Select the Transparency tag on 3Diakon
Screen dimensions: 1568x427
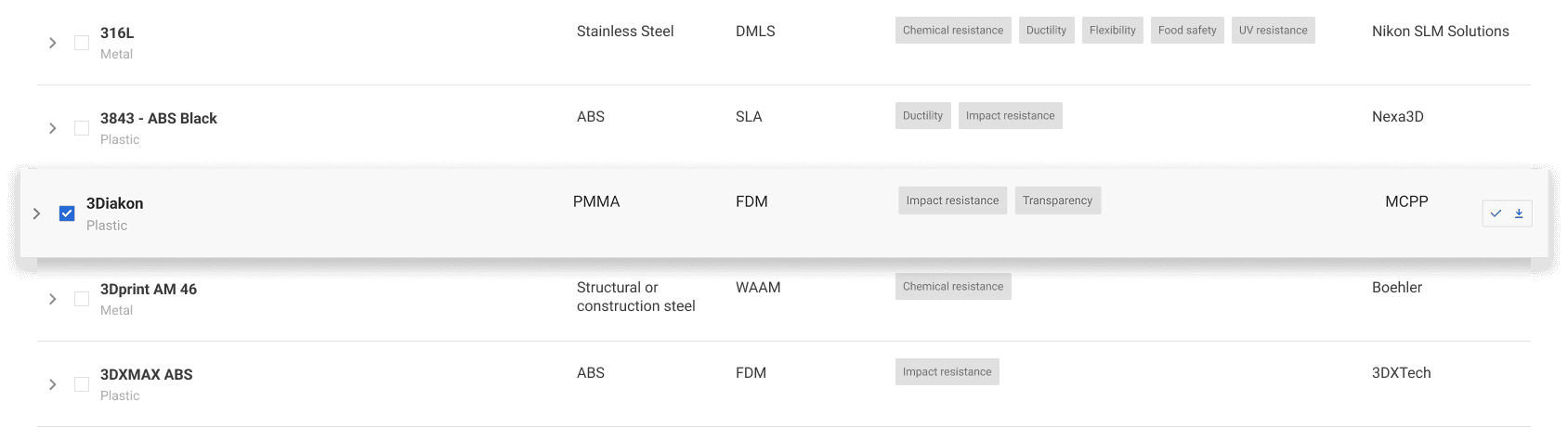click(x=1057, y=201)
